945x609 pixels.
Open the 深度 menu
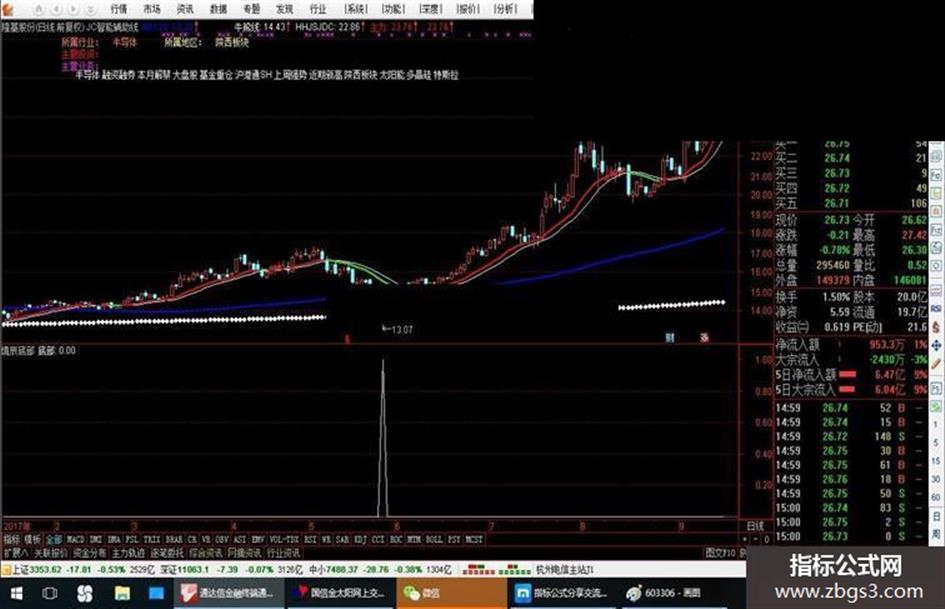coord(431,9)
